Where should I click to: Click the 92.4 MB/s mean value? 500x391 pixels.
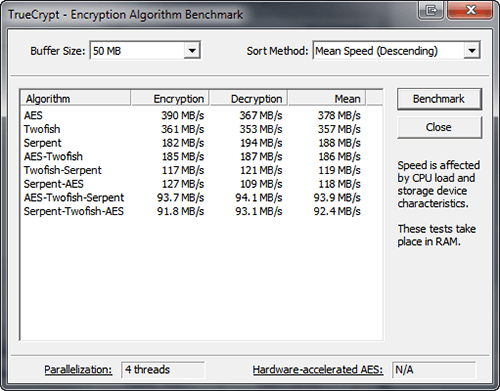(x=337, y=211)
